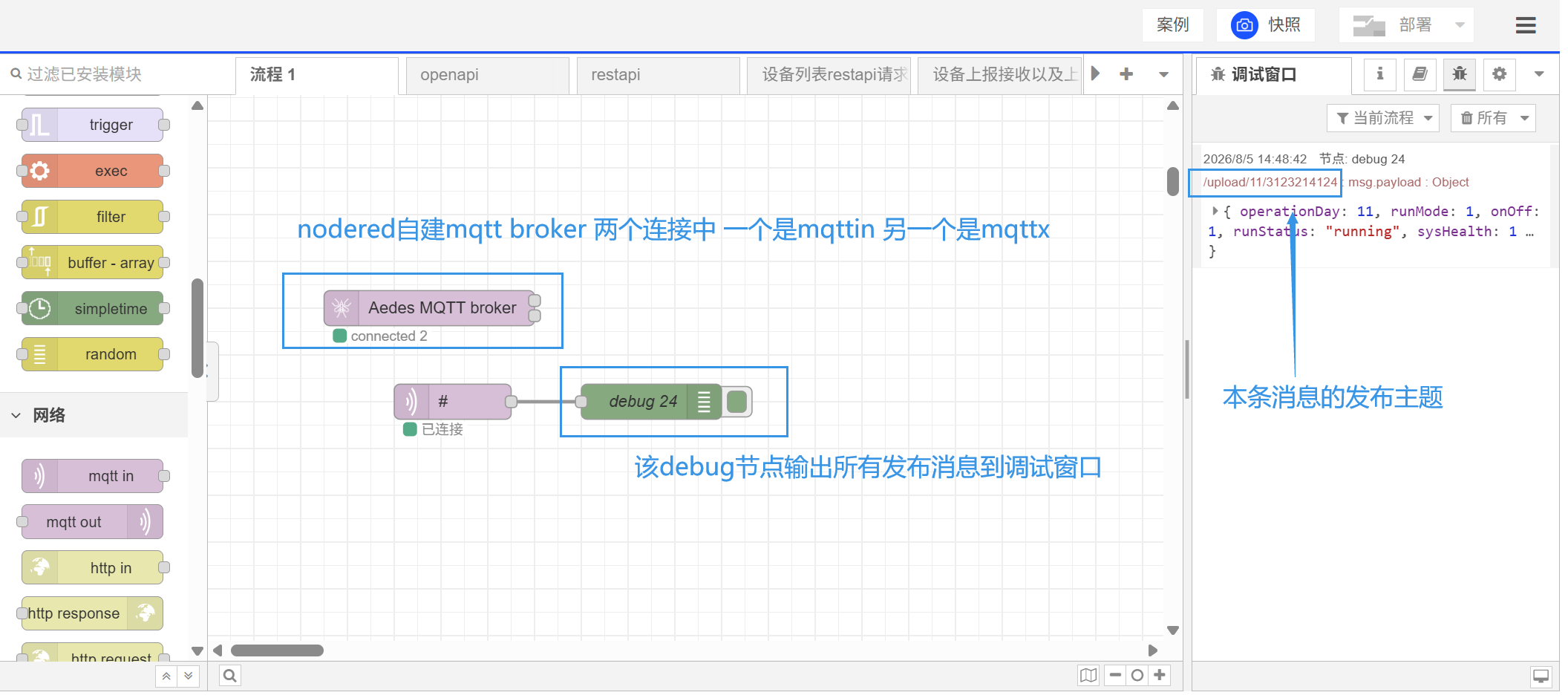Zoom in the flow canvas
The image size is (1568, 698).
click(x=1160, y=676)
